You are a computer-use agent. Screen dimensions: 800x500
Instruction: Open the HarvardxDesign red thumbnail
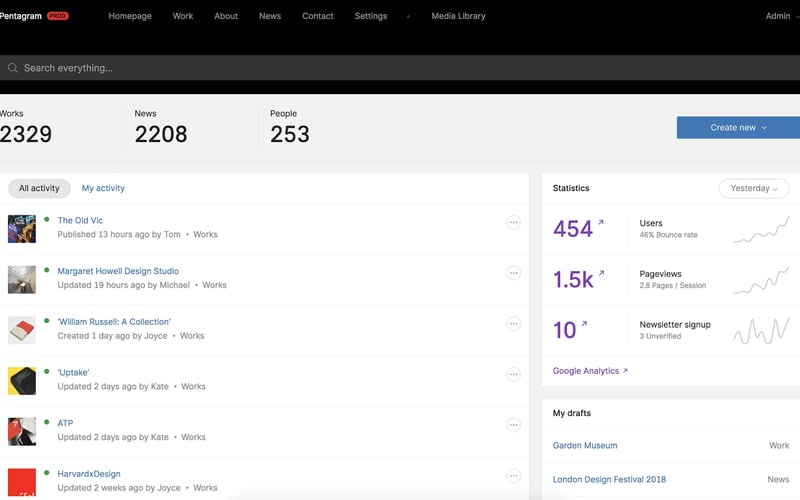[22, 482]
